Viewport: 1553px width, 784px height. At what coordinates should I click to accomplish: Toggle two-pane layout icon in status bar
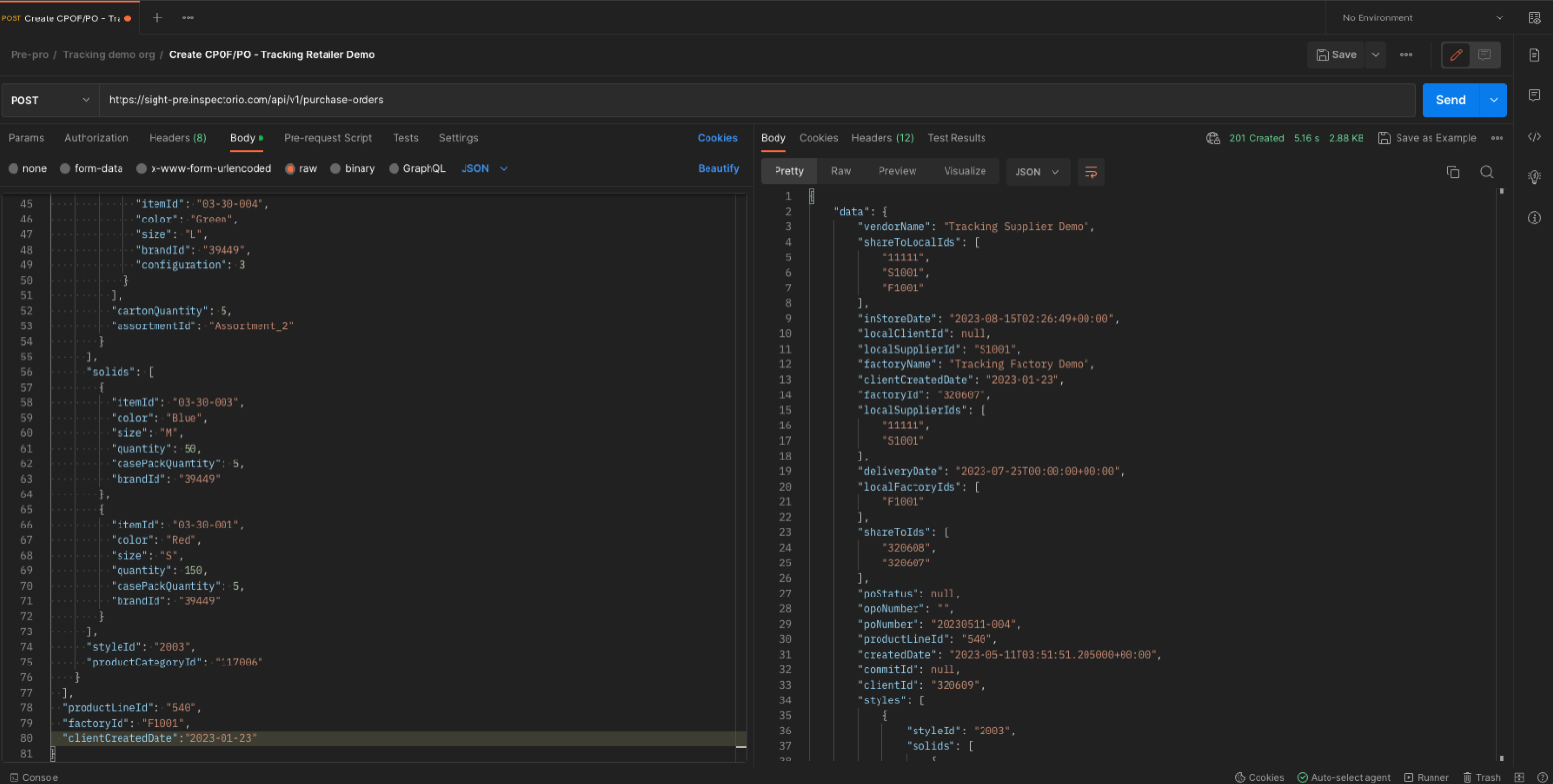1520,777
